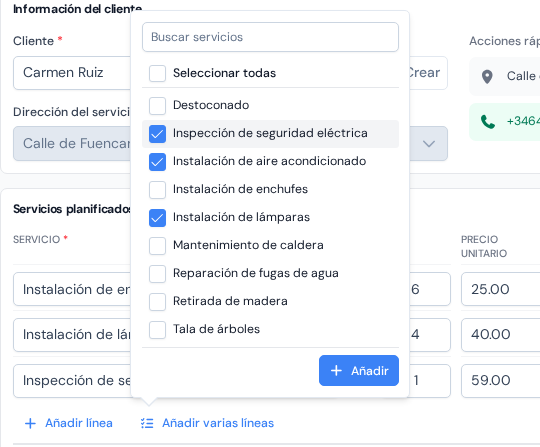
Task: Click the Añadir línea link
Action: (69, 423)
